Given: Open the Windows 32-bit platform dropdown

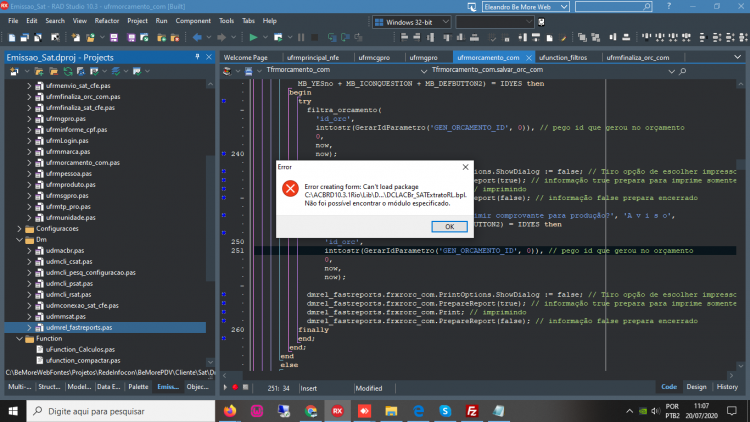Looking at the screenshot, I should pyautogui.click(x=412, y=22).
